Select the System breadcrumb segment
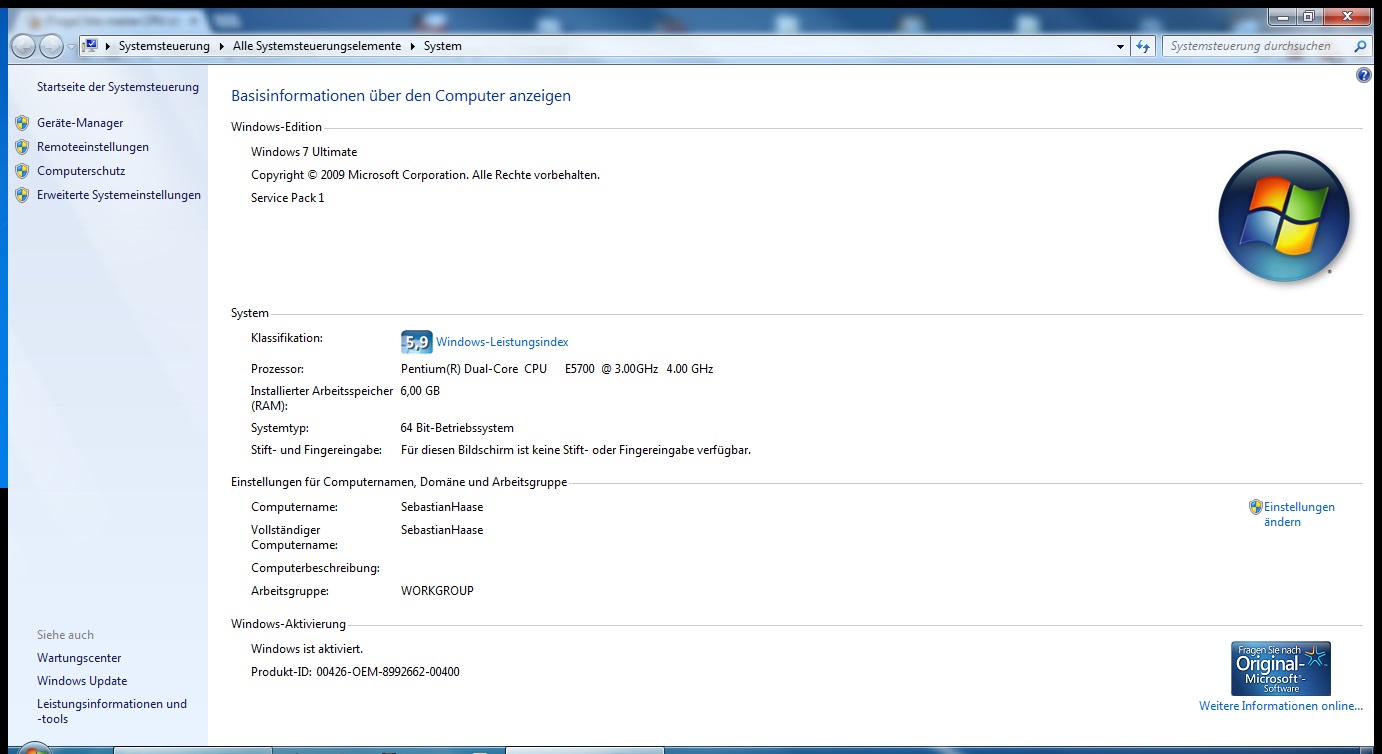The image size is (1382, 754). 443,46
